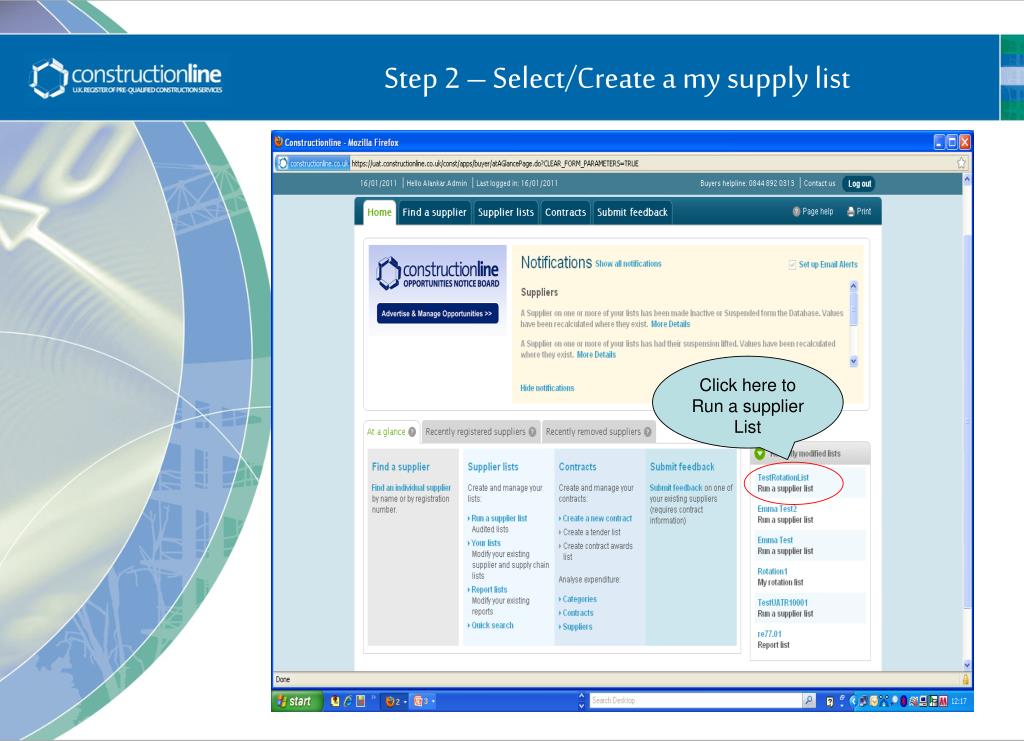Viewport: 1024px width, 741px height.
Task: Click first More Details link about inactive supplier
Action: 670,324
